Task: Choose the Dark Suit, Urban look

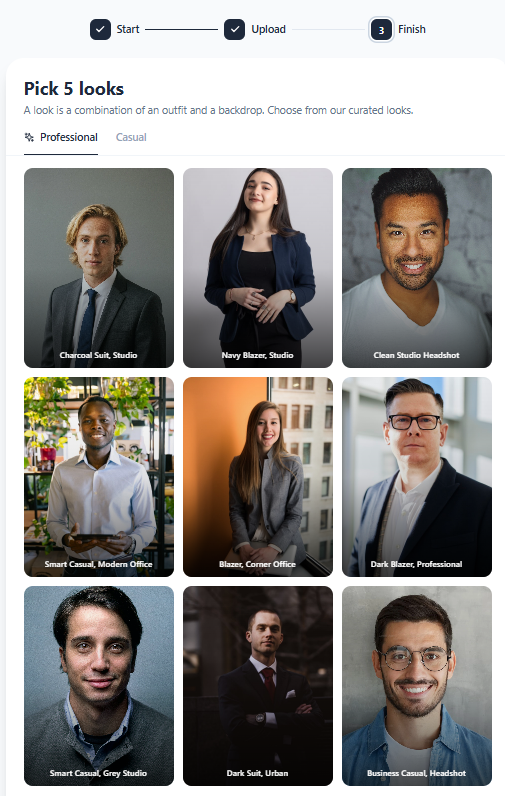Action: click(x=258, y=686)
